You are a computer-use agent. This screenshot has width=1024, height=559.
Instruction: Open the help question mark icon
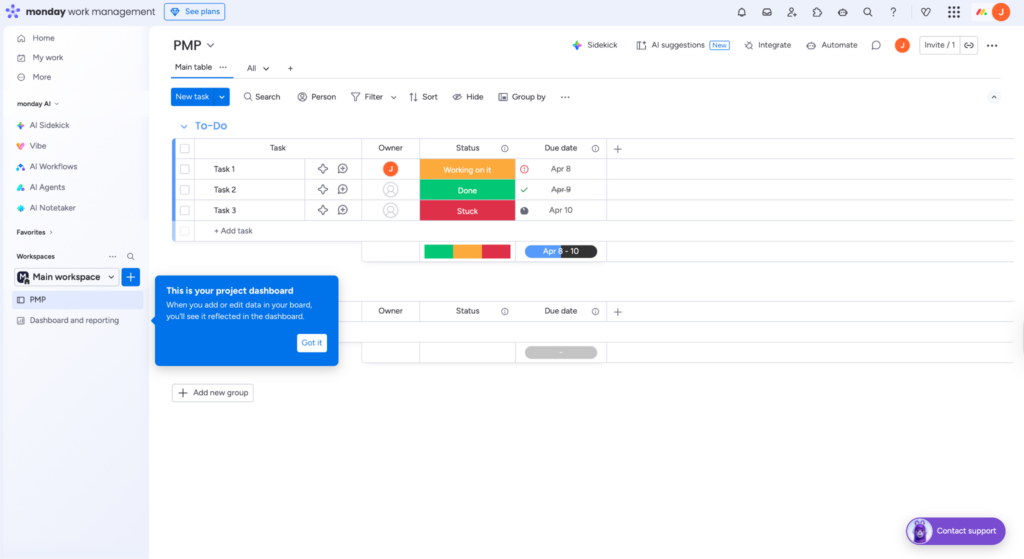tap(893, 12)
